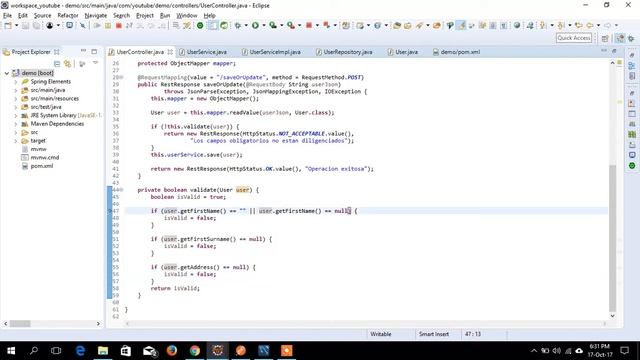Open the Project Explorer View Menu triangle
The image size is (640, 360).
click(x=96, y=63)
